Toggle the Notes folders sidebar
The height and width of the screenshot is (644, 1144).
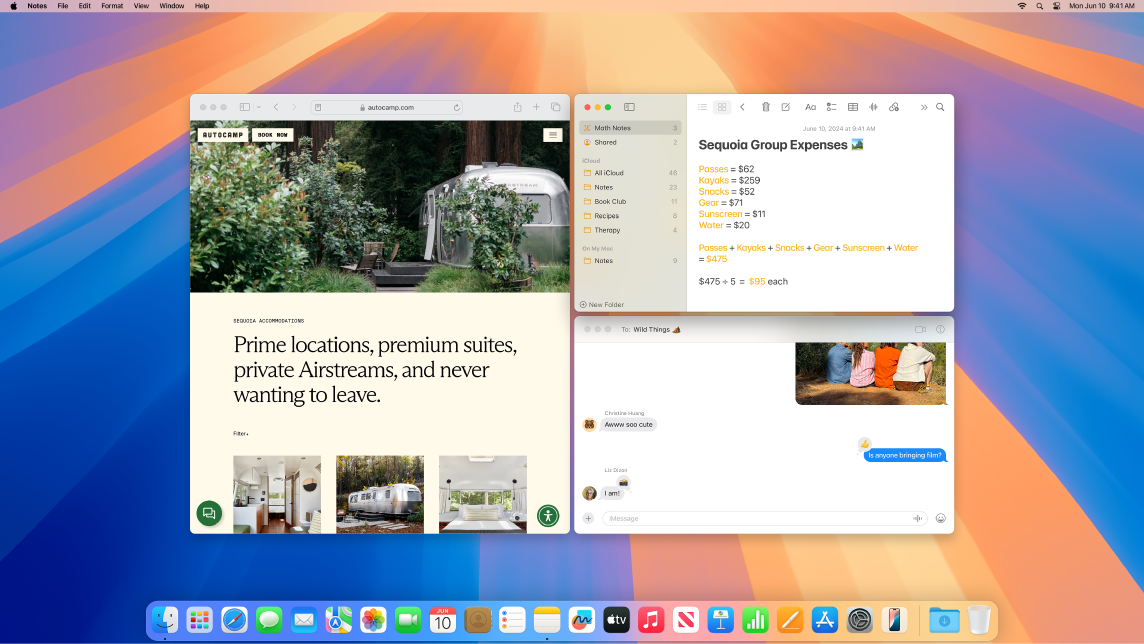(x=629, y=107)
